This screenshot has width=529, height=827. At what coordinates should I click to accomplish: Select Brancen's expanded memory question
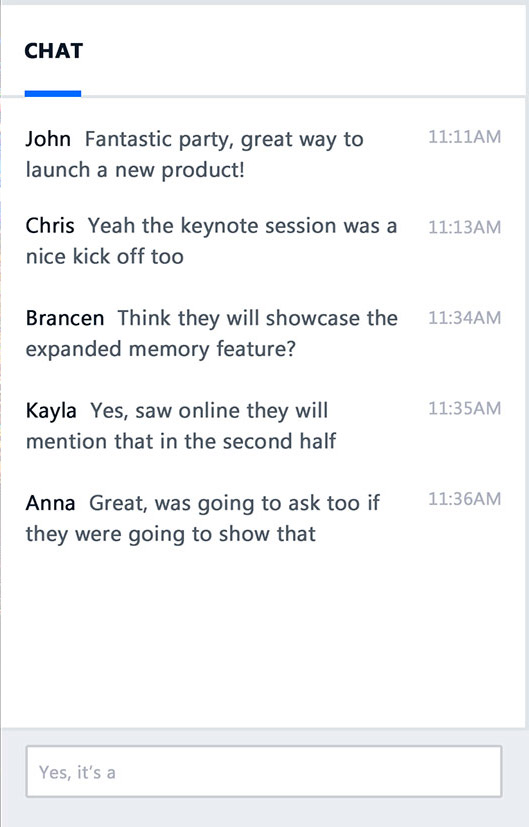(211, 334)
